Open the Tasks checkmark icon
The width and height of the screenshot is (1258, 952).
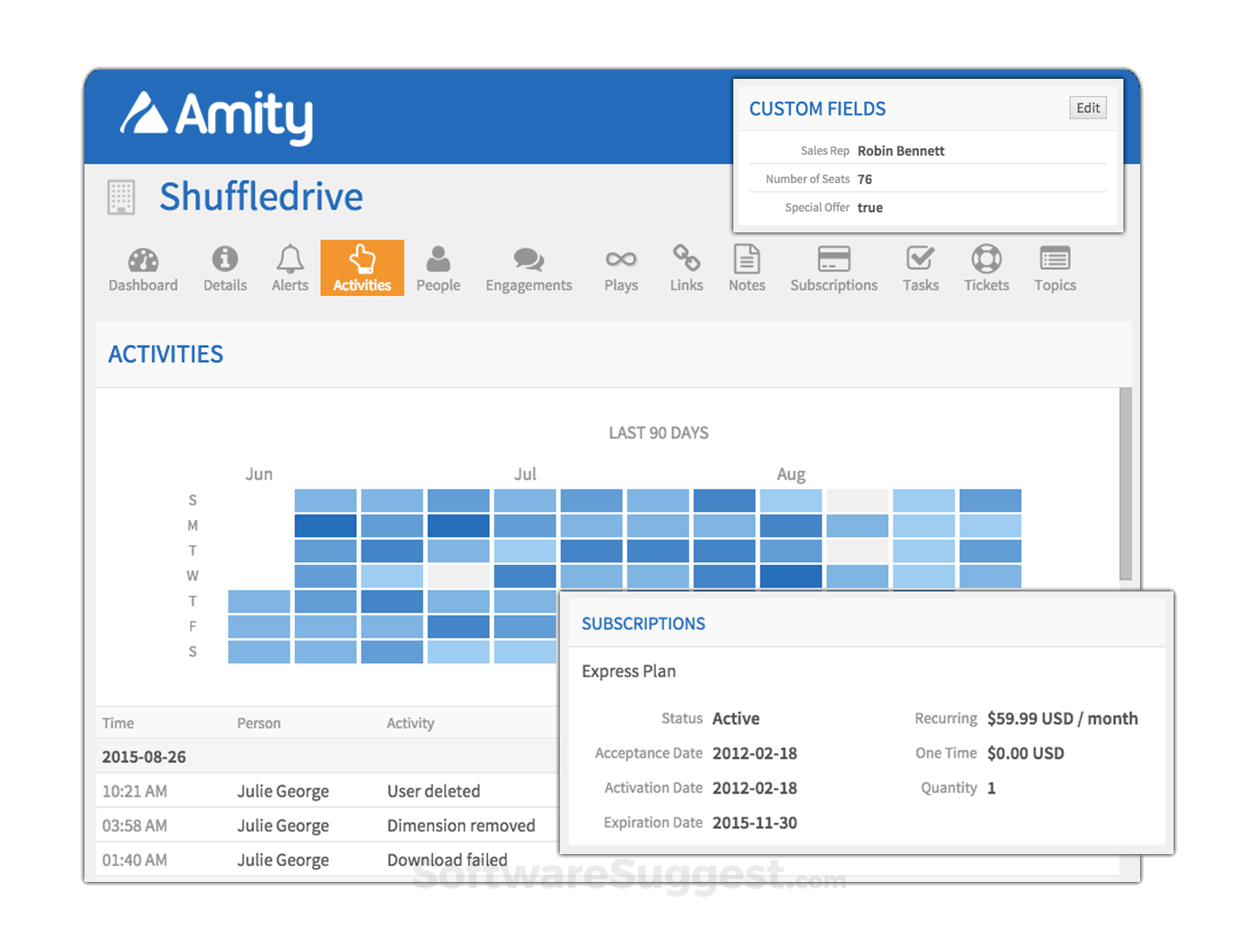(x=920, y=258)
